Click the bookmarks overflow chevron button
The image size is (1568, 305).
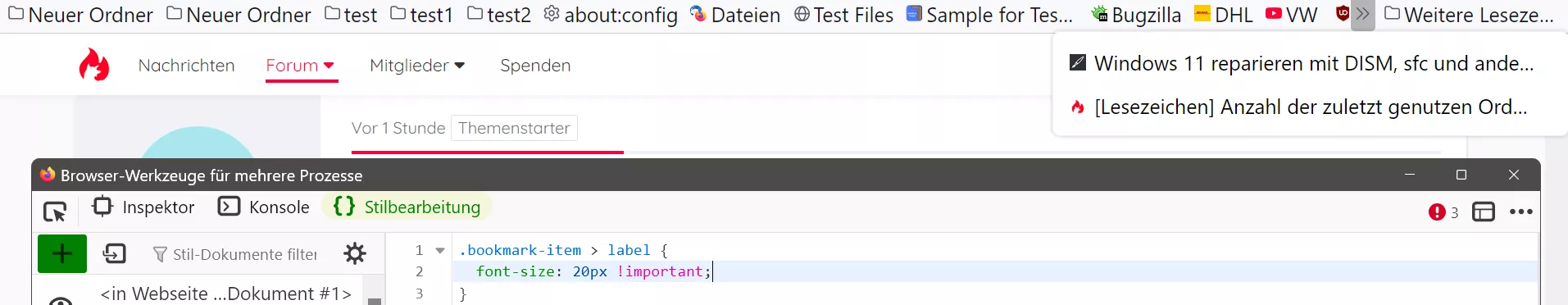coord(1362,15)
